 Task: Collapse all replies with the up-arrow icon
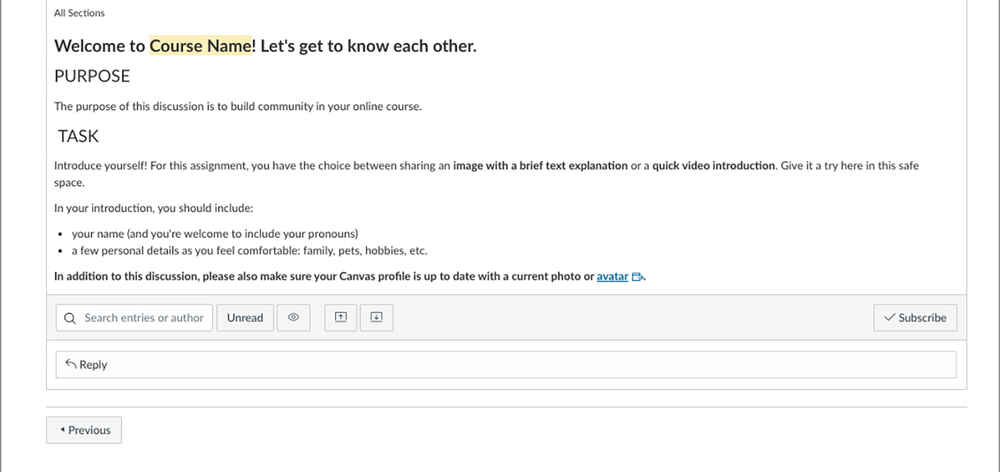point(341,318)
